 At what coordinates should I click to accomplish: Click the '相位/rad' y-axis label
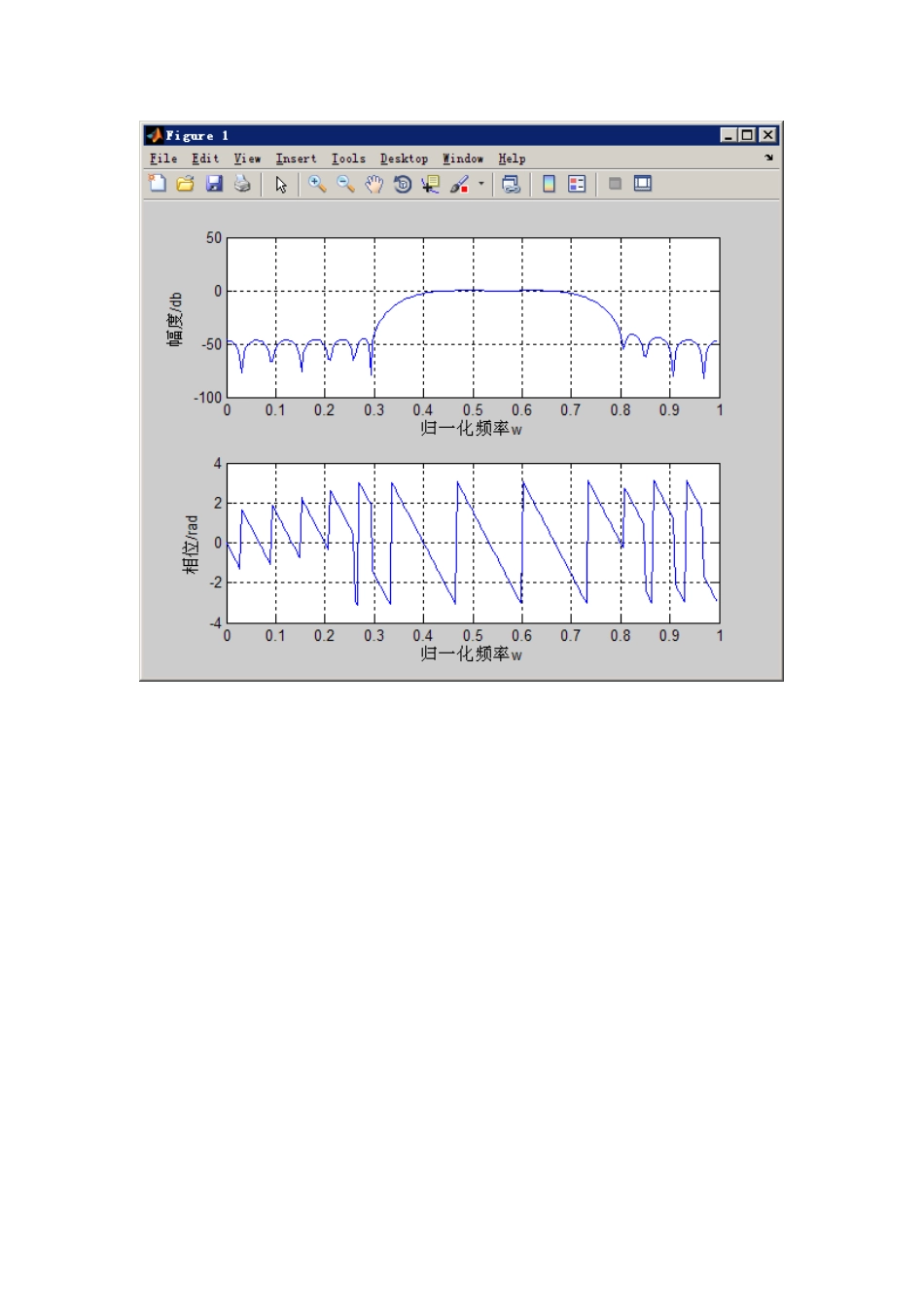click(192, 545)
